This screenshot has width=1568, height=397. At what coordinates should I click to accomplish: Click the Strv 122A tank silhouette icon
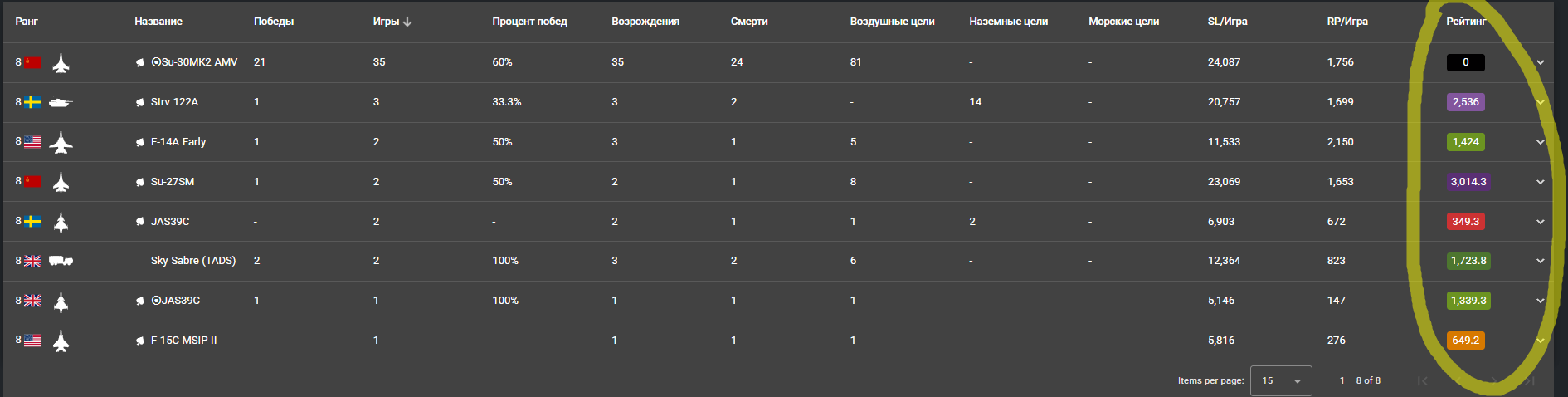click(x=61, y=103)
